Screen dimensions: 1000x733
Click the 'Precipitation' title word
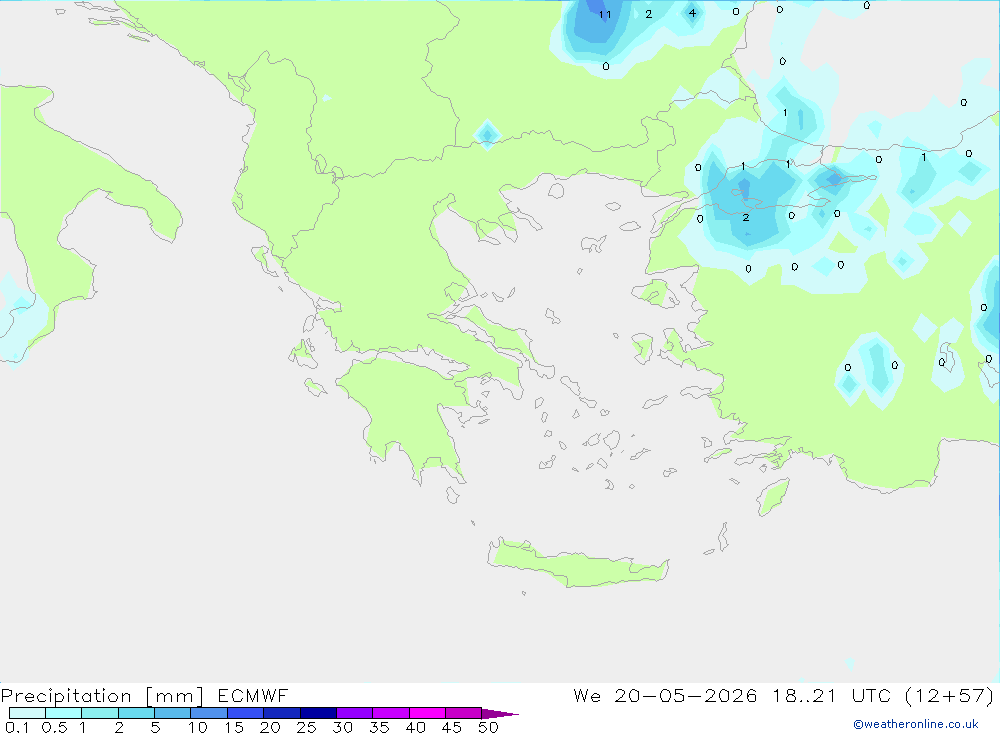[x=66, y=696]
